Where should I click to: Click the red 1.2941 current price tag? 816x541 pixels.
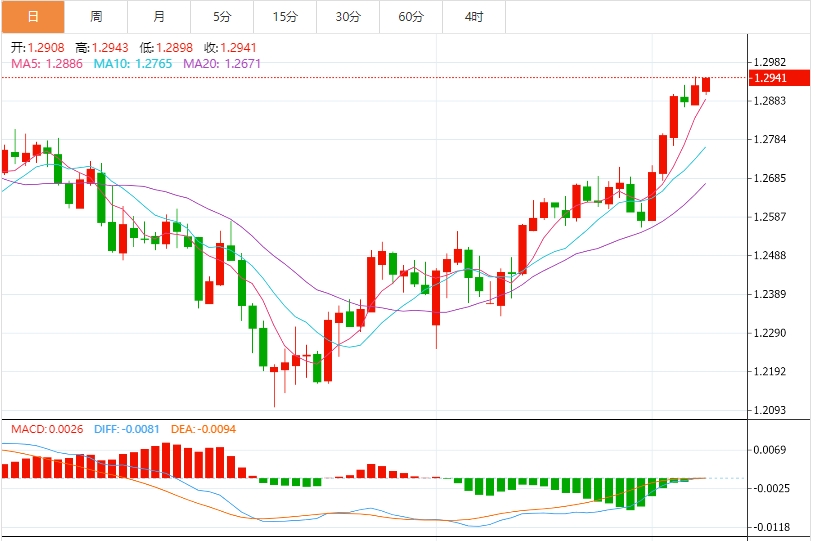click(779, 78)
